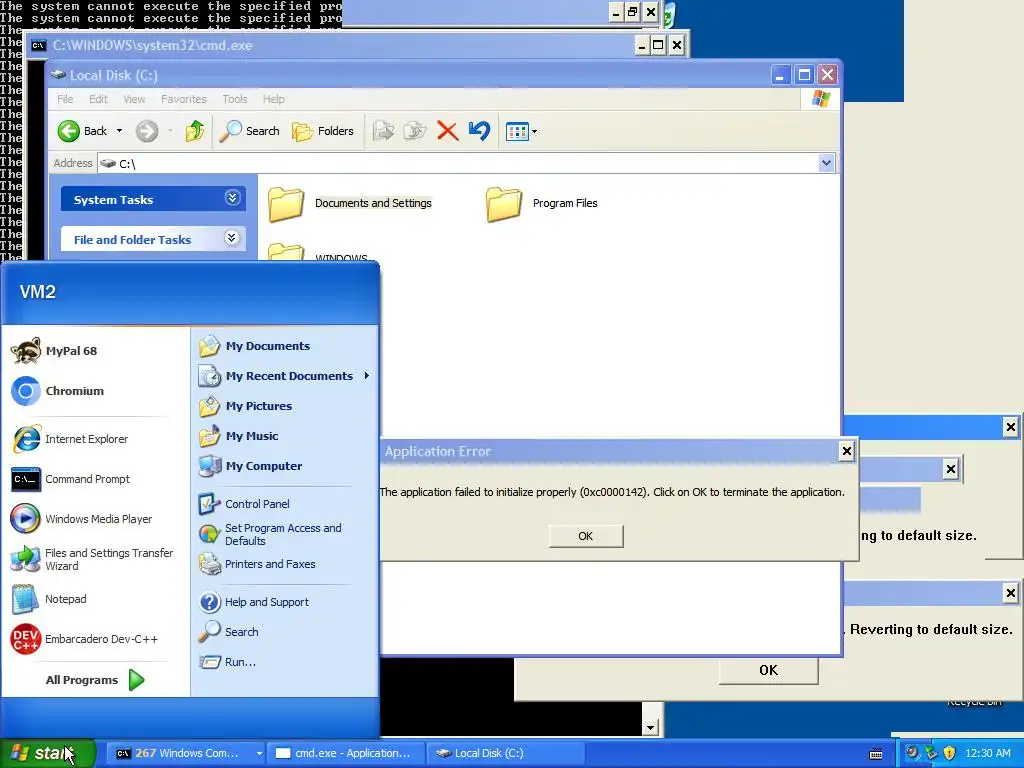The image size is (1024, 768).
Task: Open Control Panel
Action: click(244, 504)
